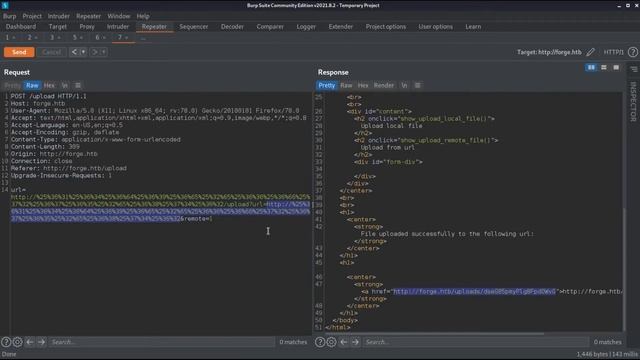640x360 pixels.
Task: Toggle response \n non-printable characters
Action: coord(404,85)
